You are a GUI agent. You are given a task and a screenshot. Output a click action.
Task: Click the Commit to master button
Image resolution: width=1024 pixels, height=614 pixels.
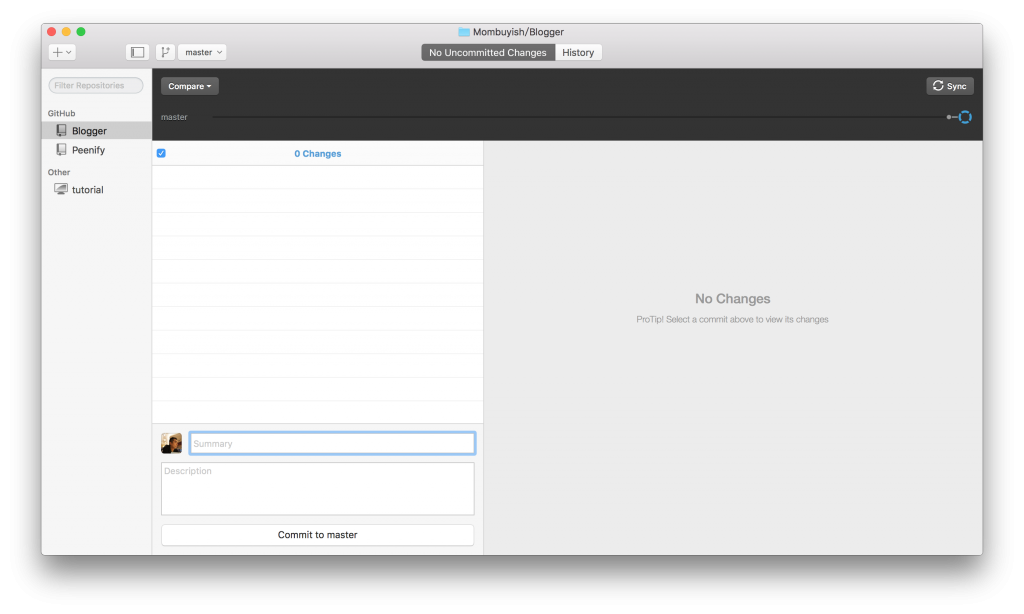[317, 535]
